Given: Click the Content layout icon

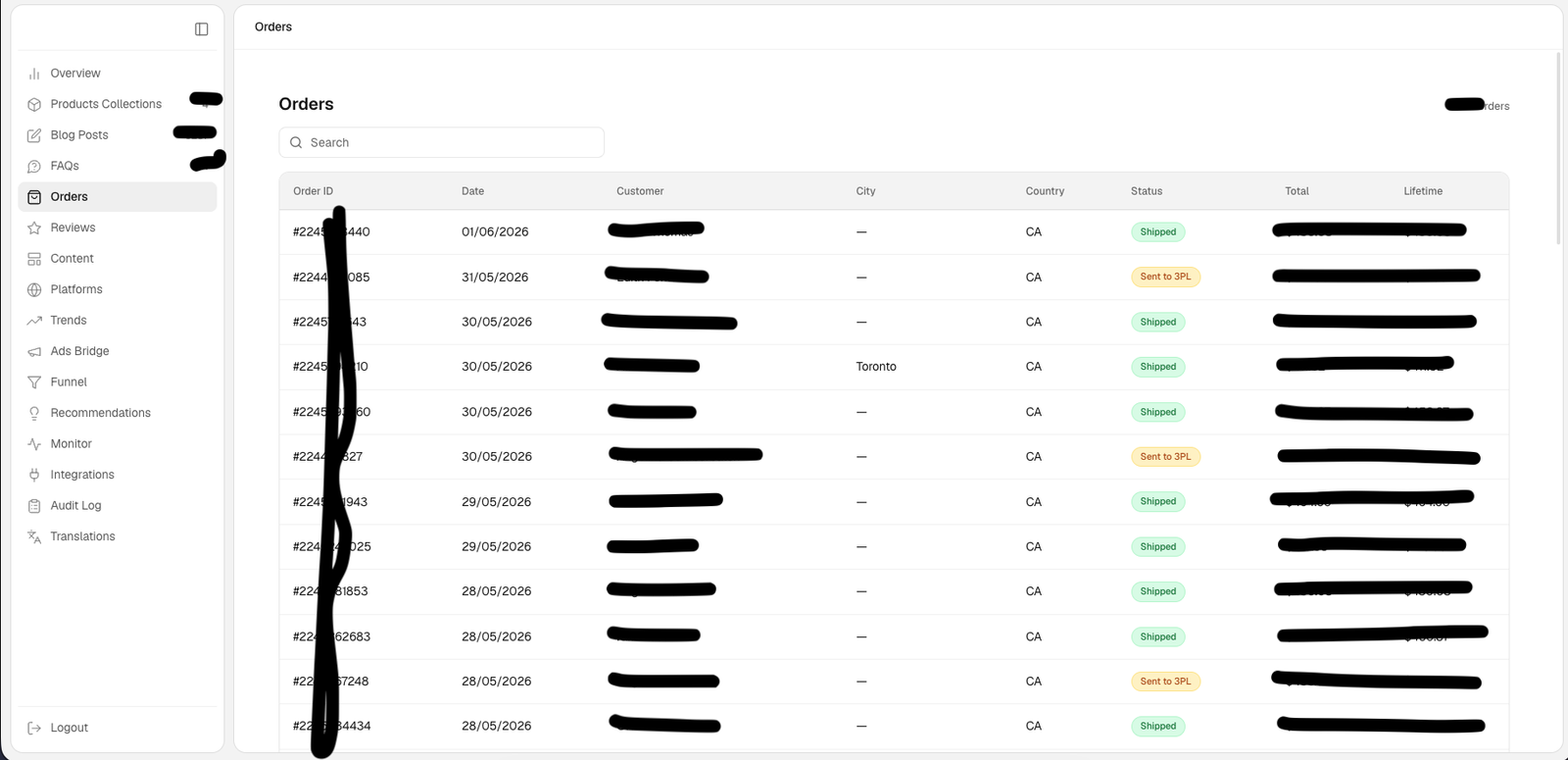Looking at the screenshot, I should point(34,259).
